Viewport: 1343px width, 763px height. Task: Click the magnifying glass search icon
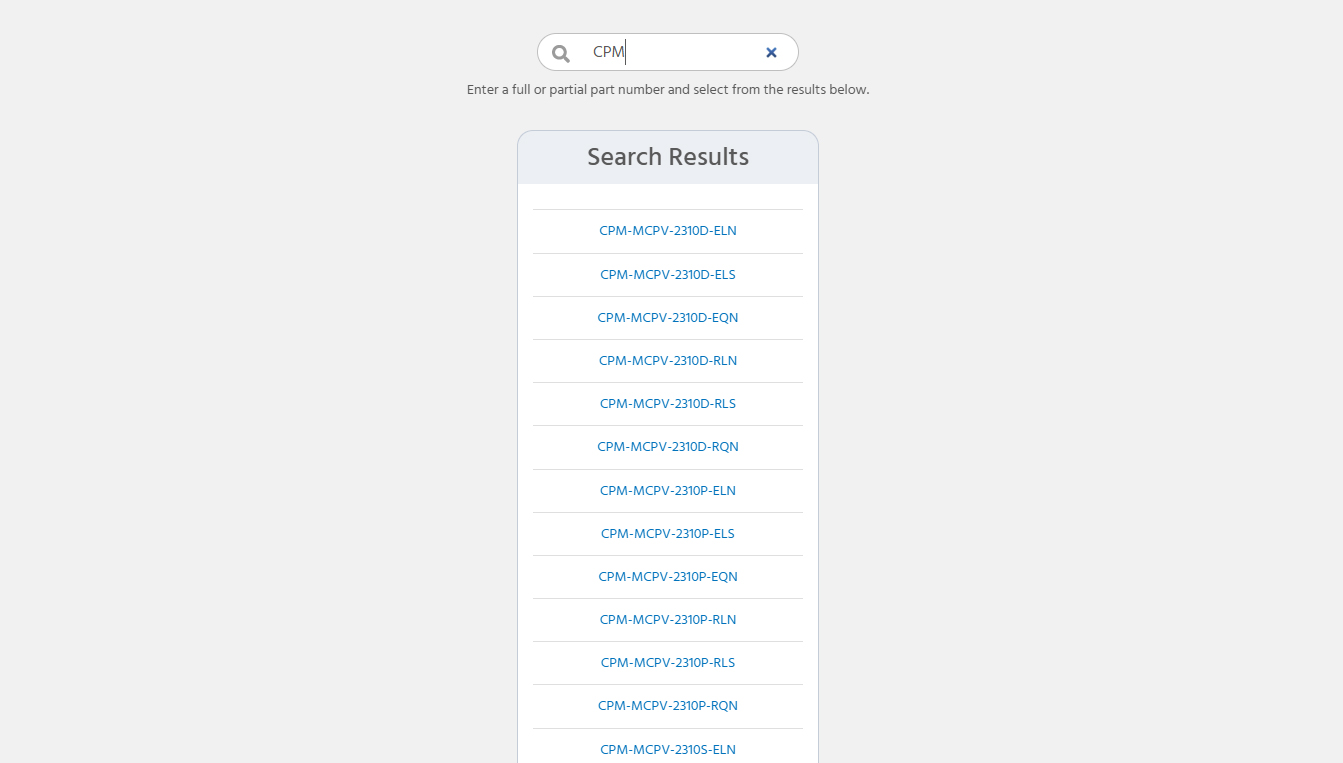click(x=560, y=52)
